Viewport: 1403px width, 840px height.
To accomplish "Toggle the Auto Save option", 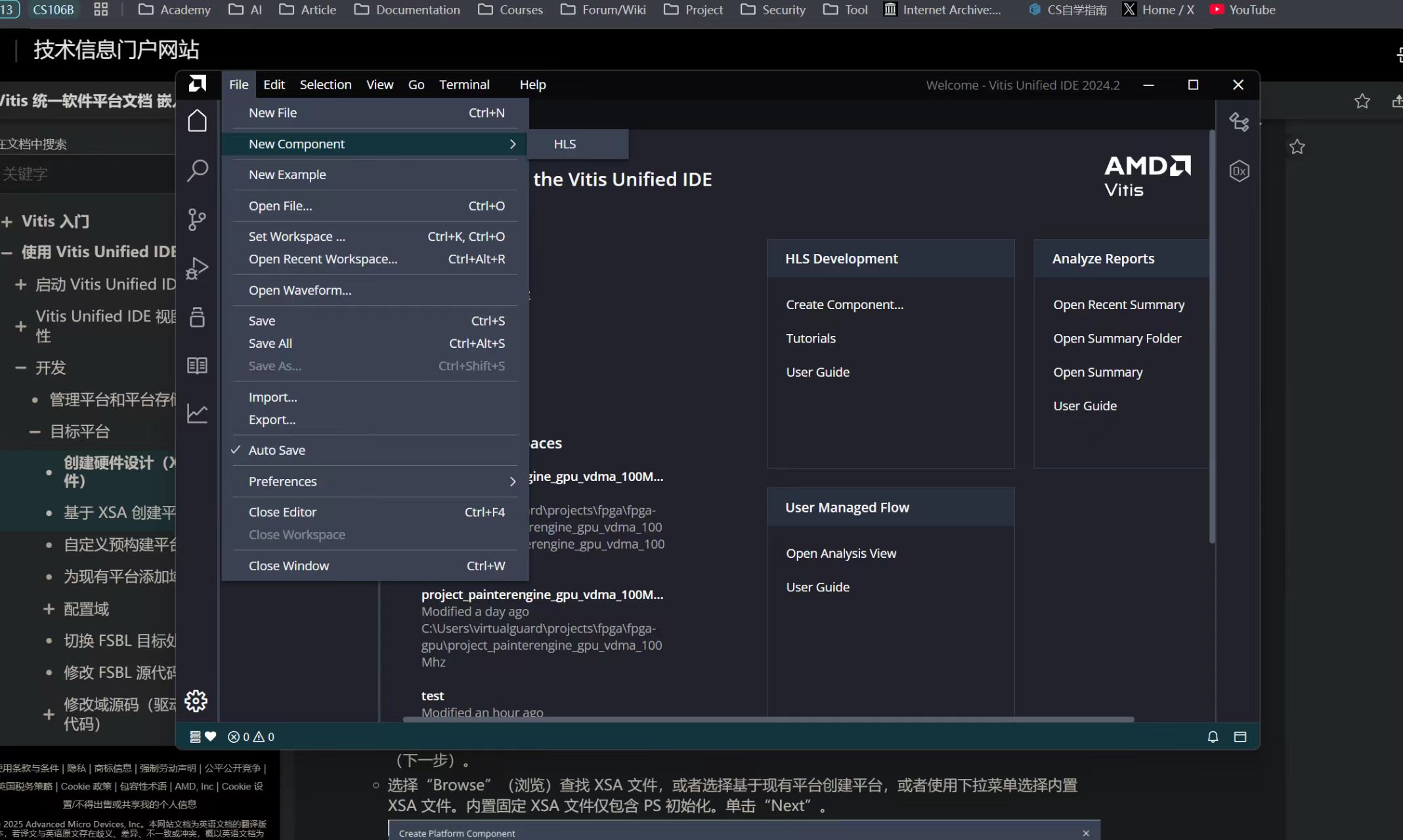I will (375, 450).
